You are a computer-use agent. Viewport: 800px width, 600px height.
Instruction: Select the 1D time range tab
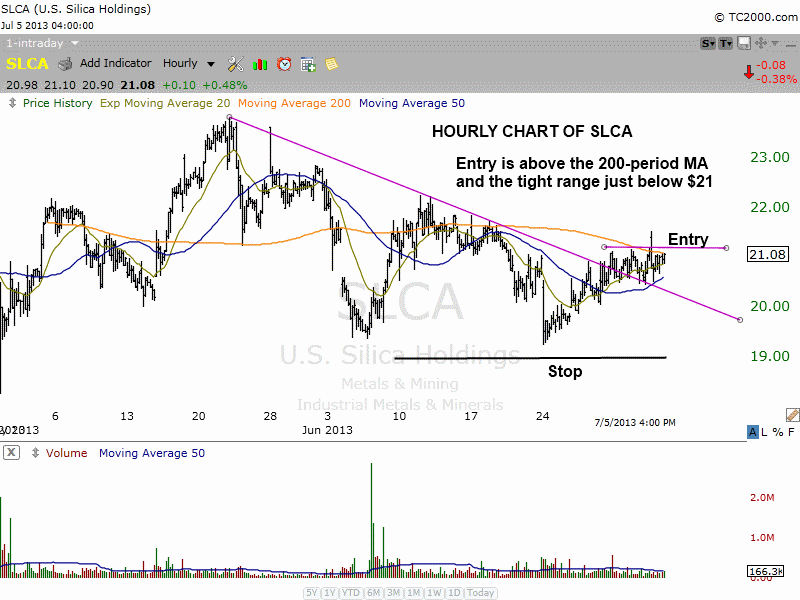[x=454, y=593]
